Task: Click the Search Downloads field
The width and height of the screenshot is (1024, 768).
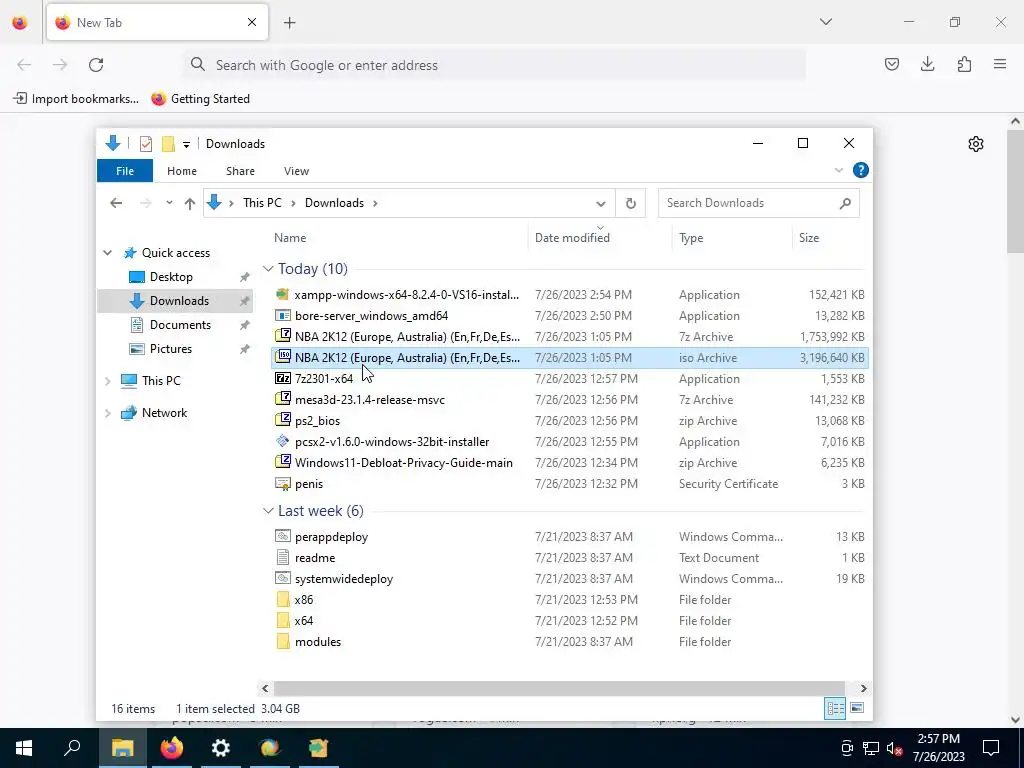Action: tap(758, 203)
